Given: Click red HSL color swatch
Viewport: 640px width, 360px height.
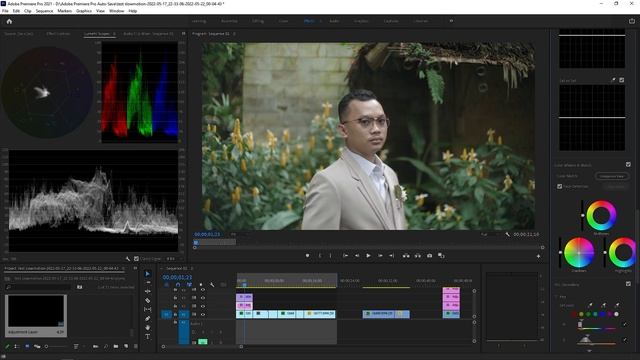Looking at the screenshot, I should (574, 314).
